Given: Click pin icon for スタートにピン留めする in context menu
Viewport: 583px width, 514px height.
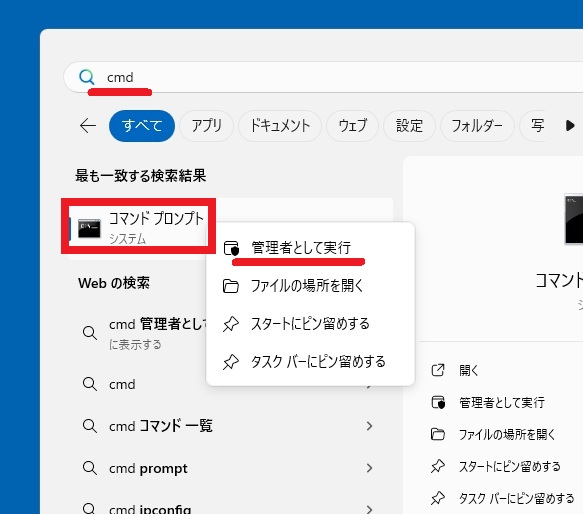Looking at the screenshot, I should (231, 324).
